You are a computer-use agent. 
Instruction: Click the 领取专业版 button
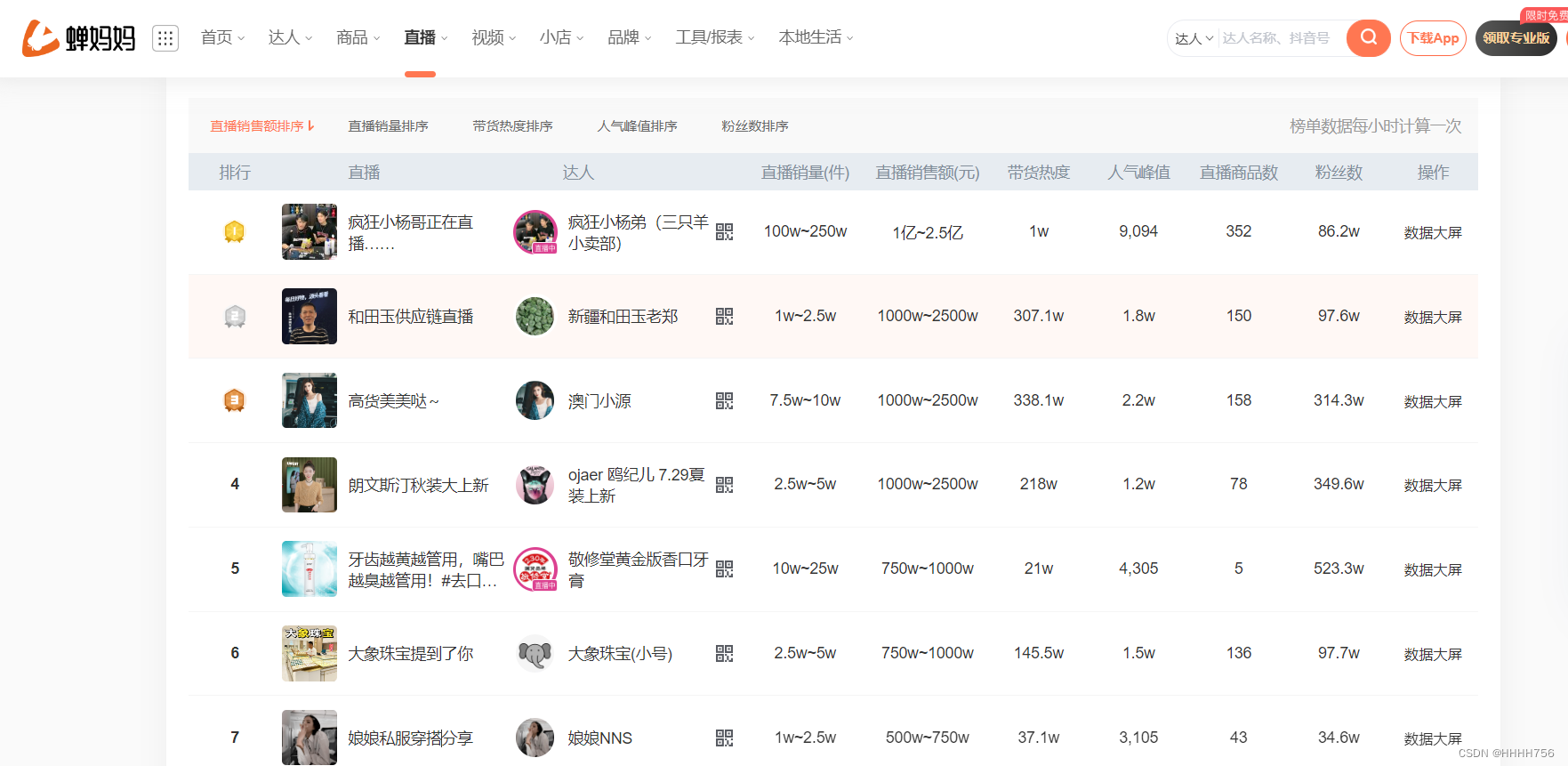tap(1516, 38)
